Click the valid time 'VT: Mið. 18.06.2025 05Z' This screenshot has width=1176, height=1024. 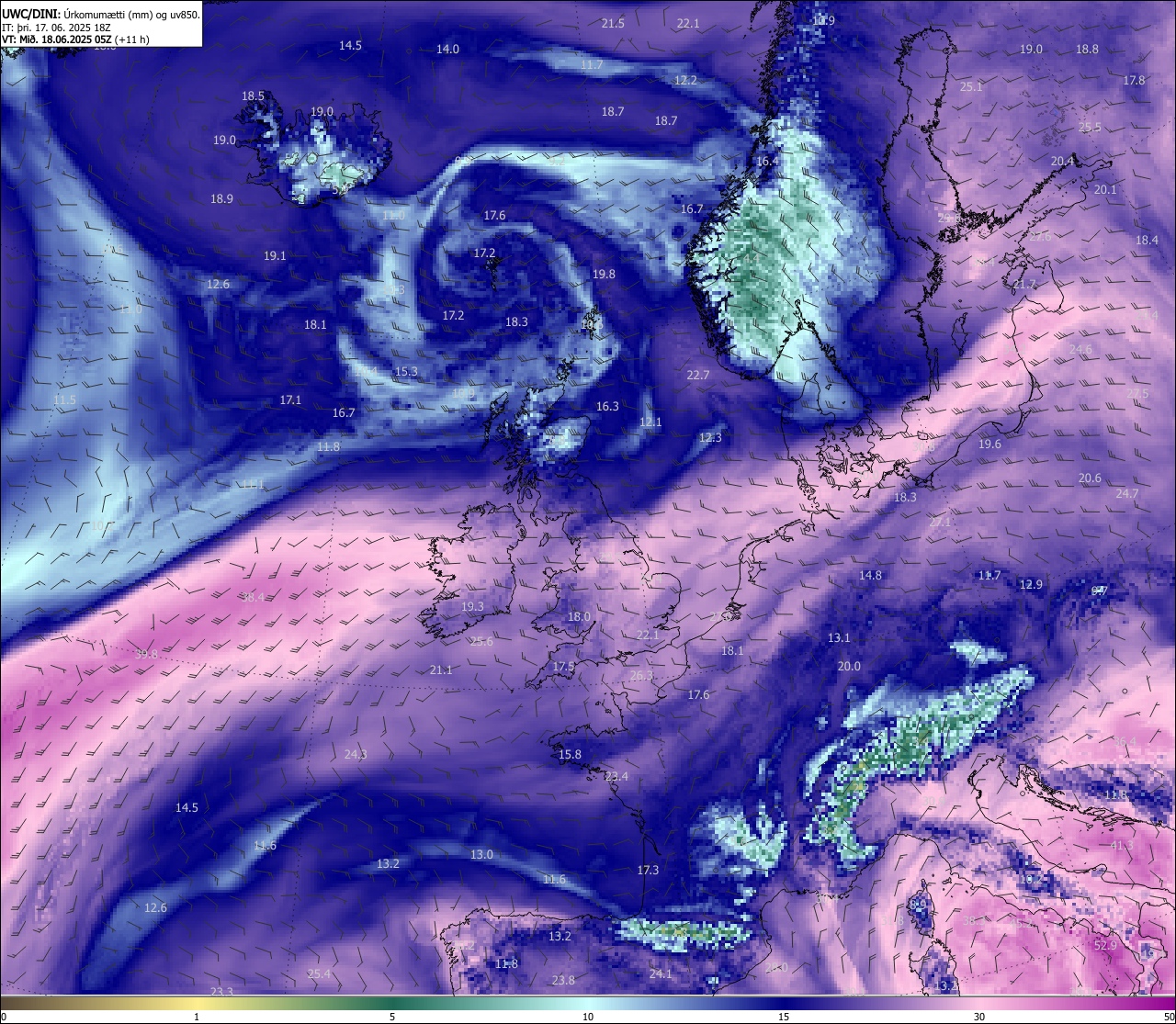(x=57, y=39)
